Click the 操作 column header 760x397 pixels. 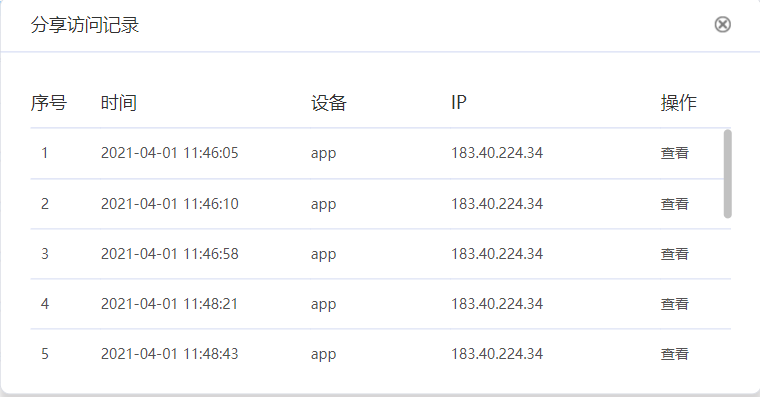(678, 103)
